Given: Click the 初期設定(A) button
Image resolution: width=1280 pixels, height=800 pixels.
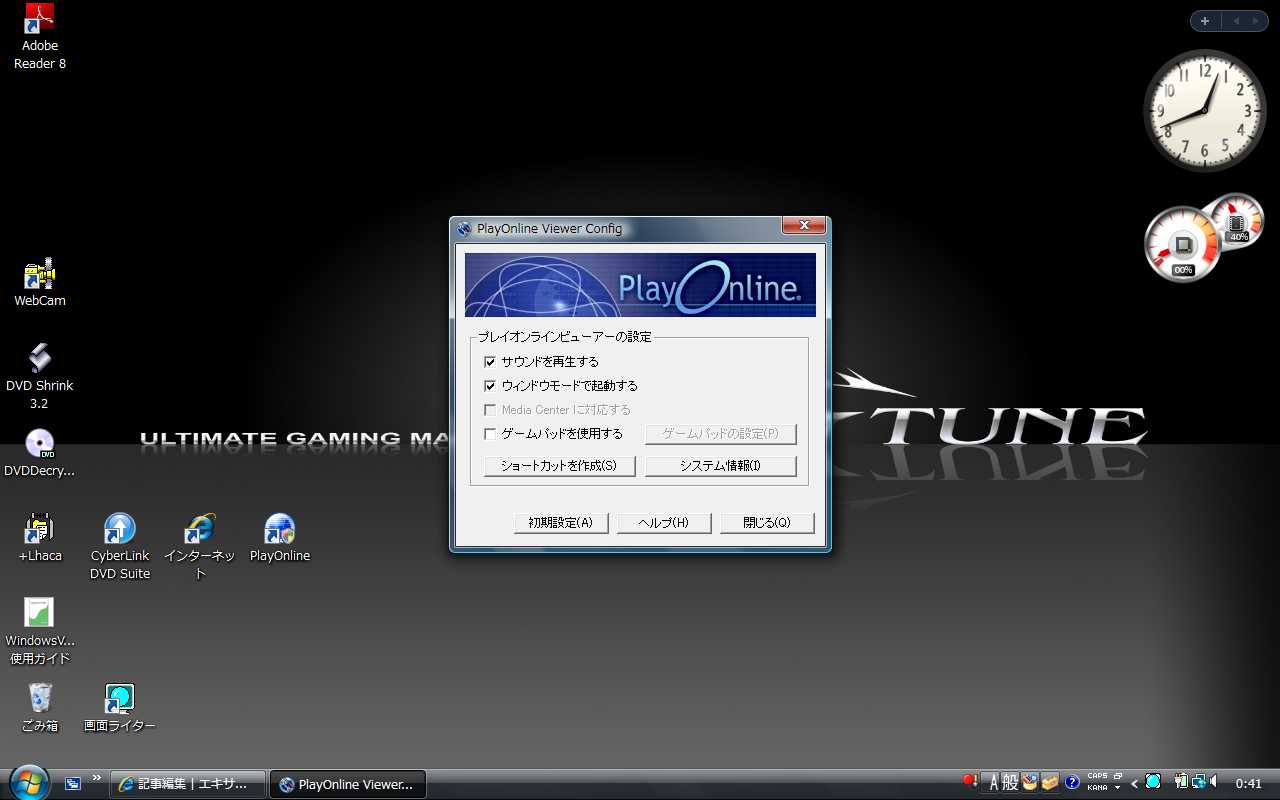Looking at the screenshot, I should coord(561,523).
